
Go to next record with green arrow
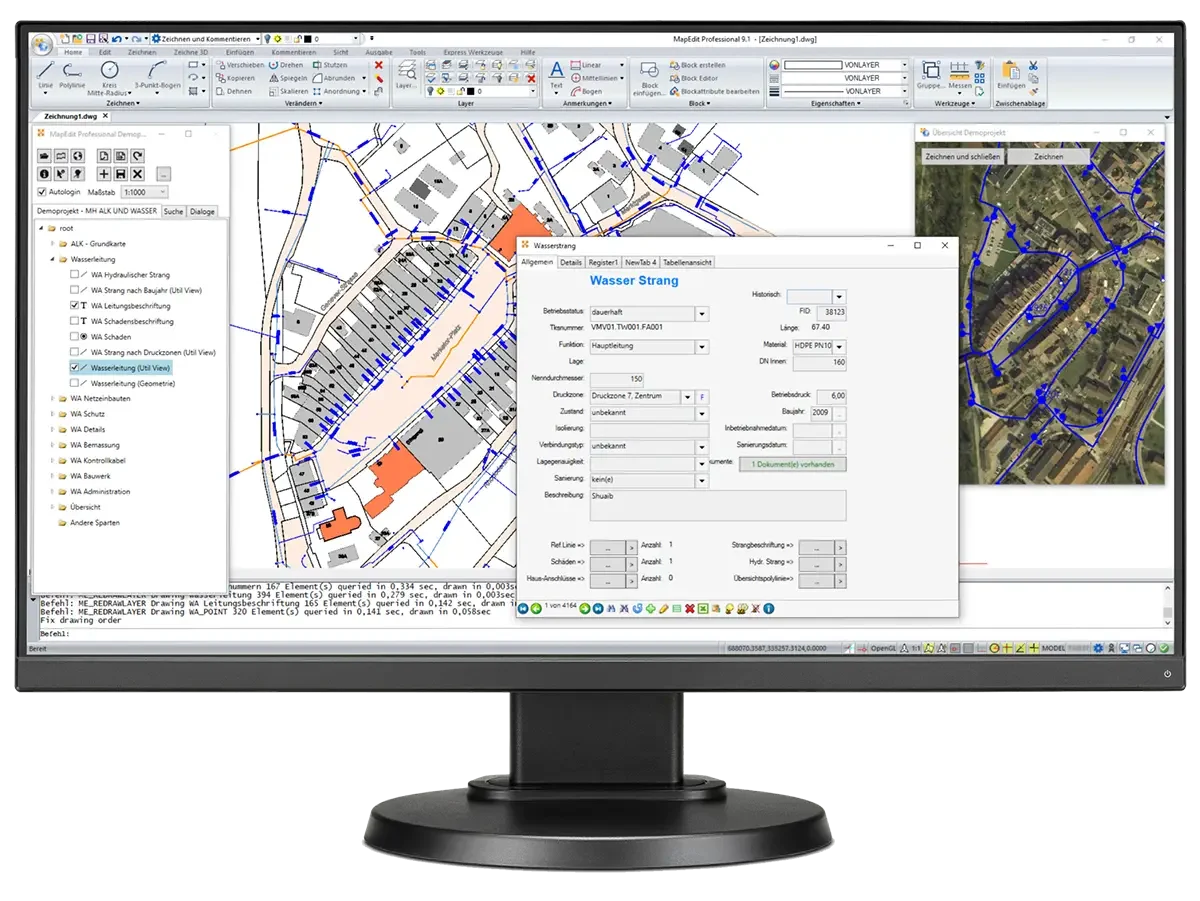coord(584,608)
